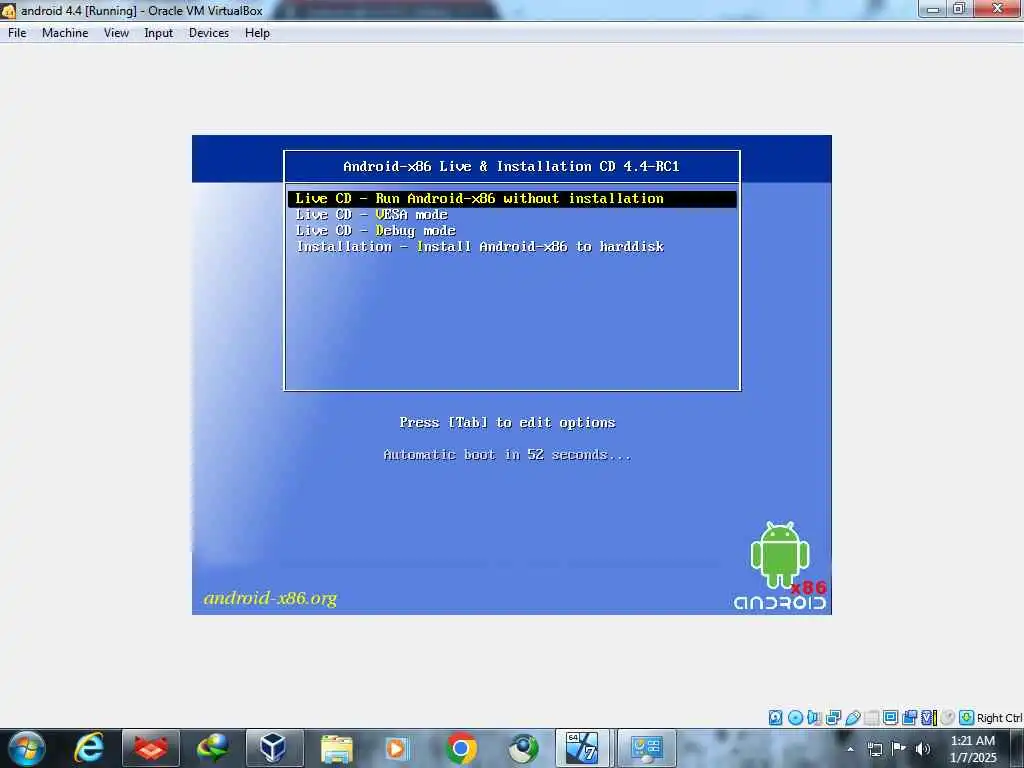Click the greyed-out mouse integration icon

pyautogui.click(x=948, y=718)
